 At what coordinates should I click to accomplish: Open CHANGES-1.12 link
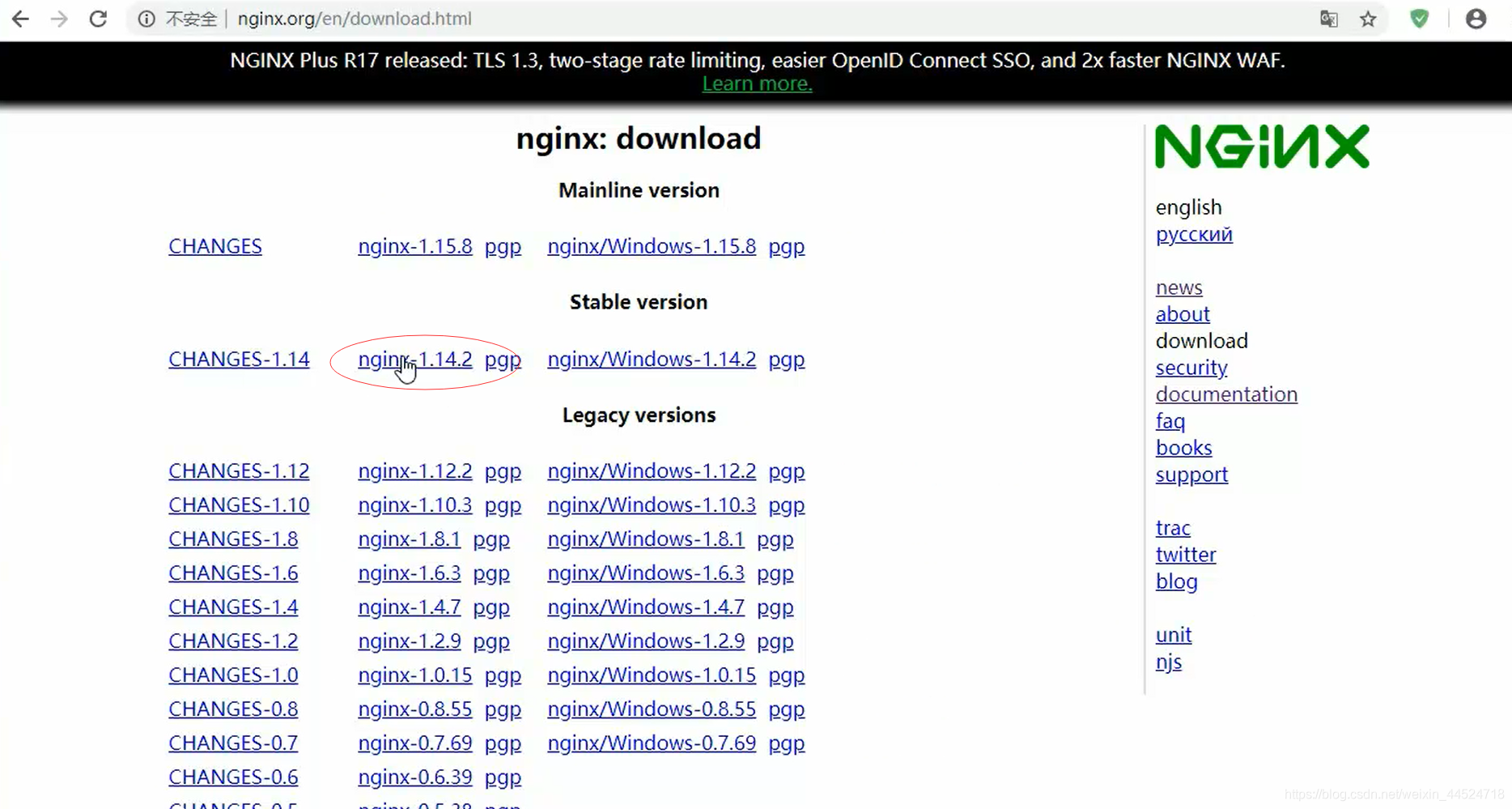coord(239,470)
